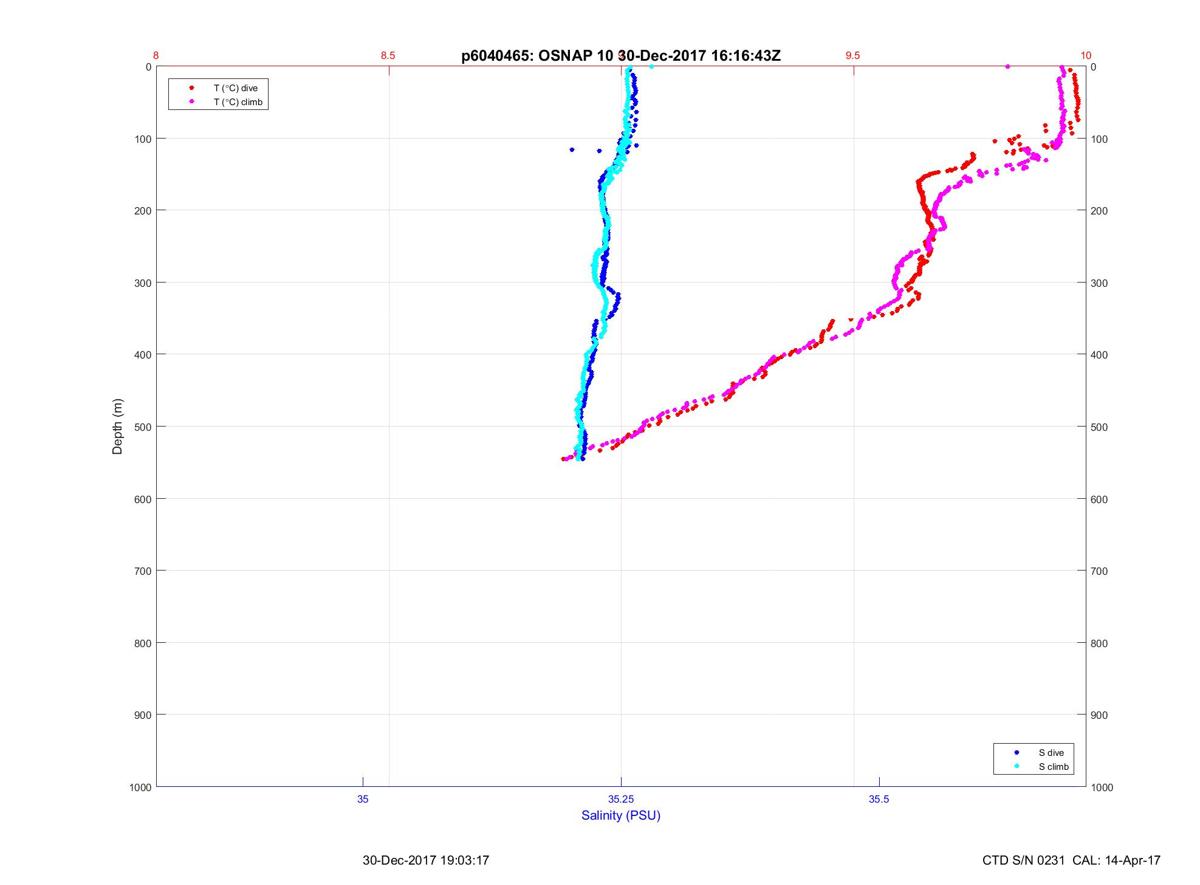This screenshot has height=885, width=1200.
Task: Click the right-axis 600 depth tick label
Action: [1100, 499]
